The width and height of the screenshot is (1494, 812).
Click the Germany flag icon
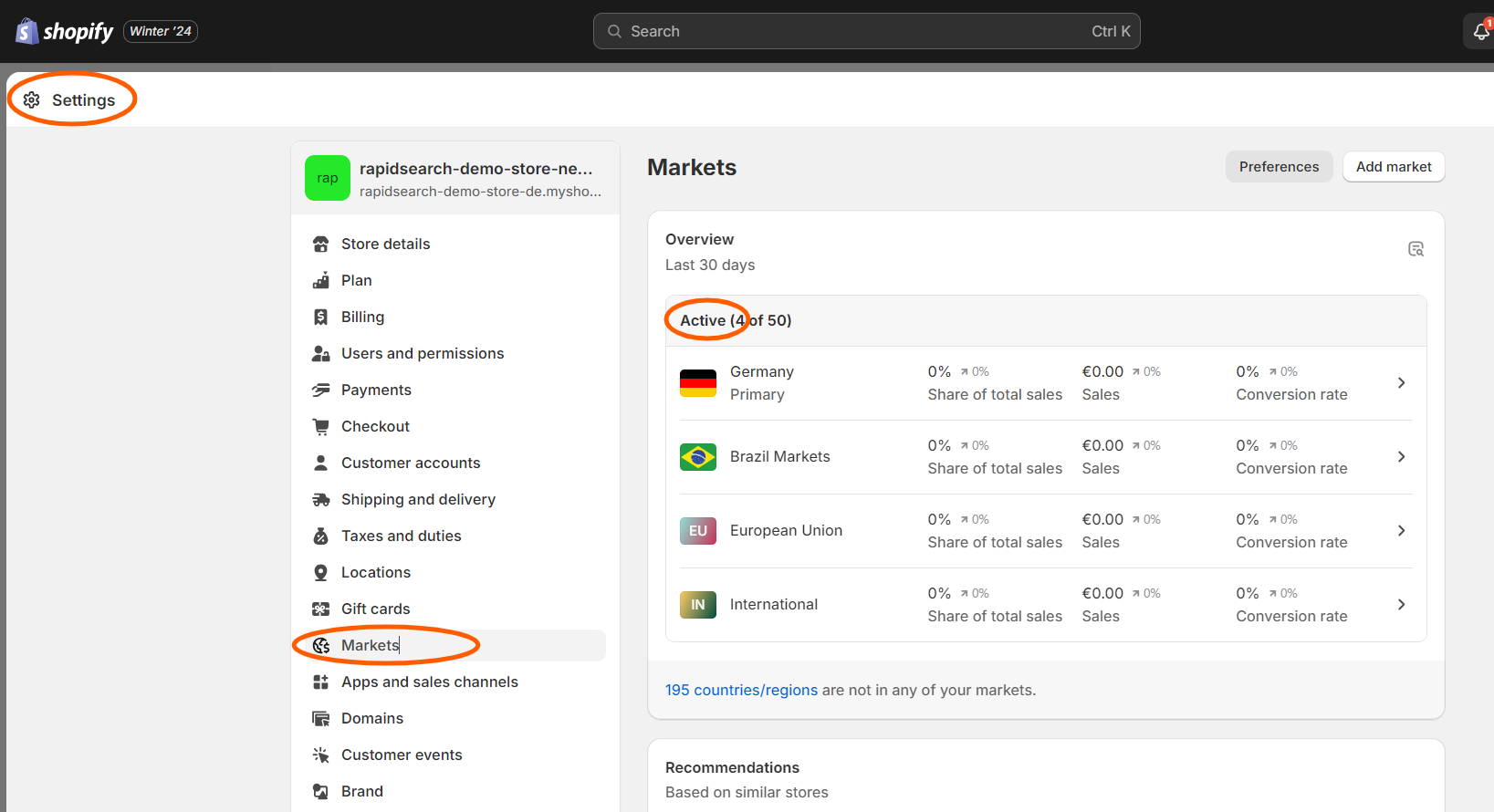698,383
